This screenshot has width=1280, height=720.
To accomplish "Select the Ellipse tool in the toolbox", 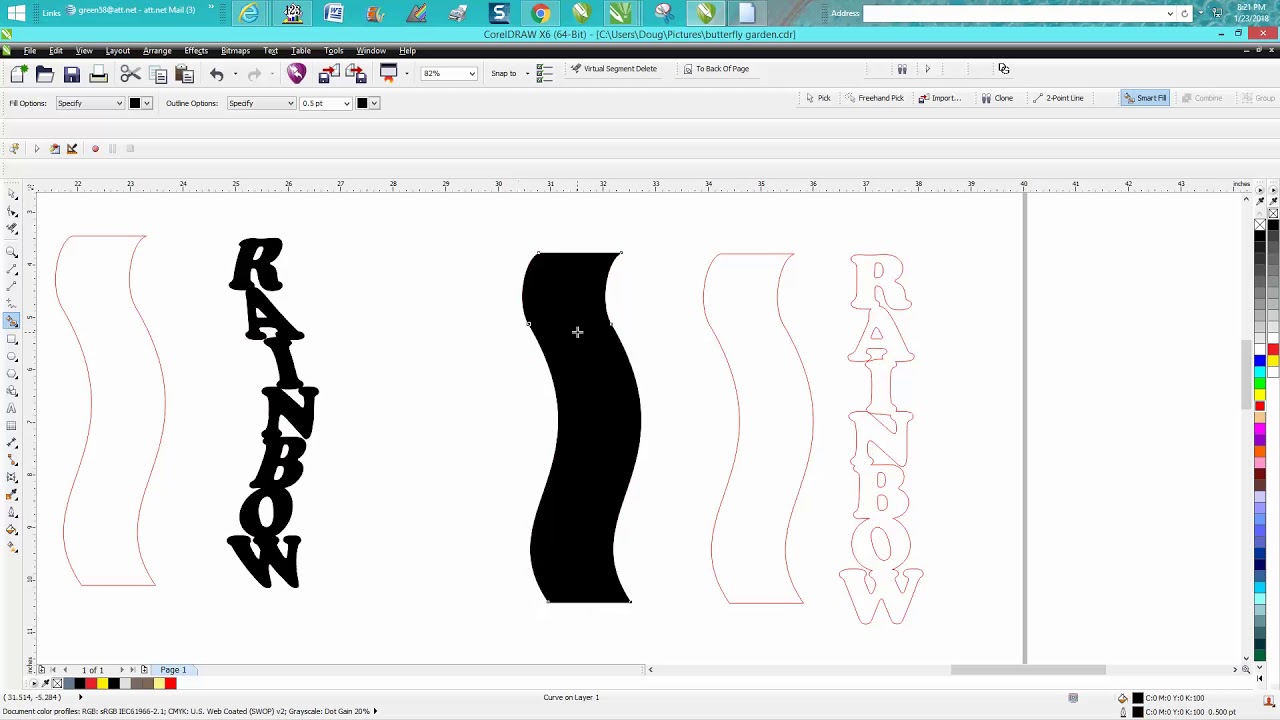I will (x=12, y=356).
